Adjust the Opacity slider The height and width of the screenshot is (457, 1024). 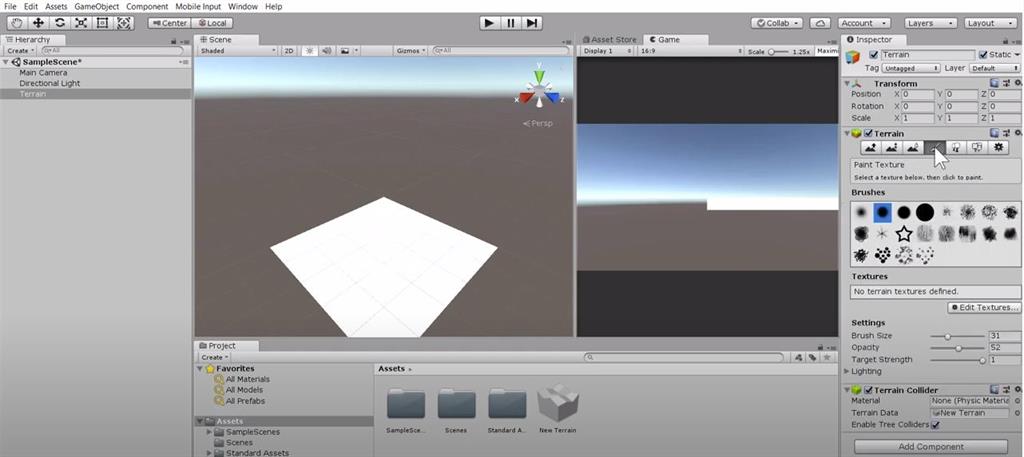coord(957,347)
